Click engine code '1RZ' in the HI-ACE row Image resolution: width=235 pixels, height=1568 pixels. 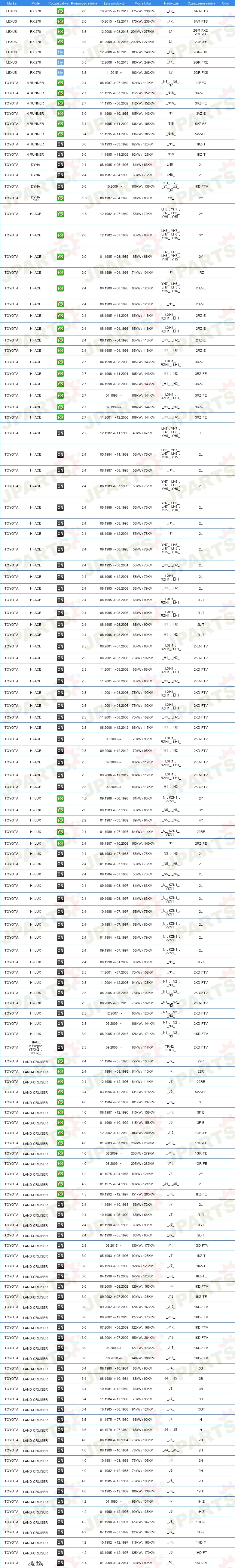[201, 273]
